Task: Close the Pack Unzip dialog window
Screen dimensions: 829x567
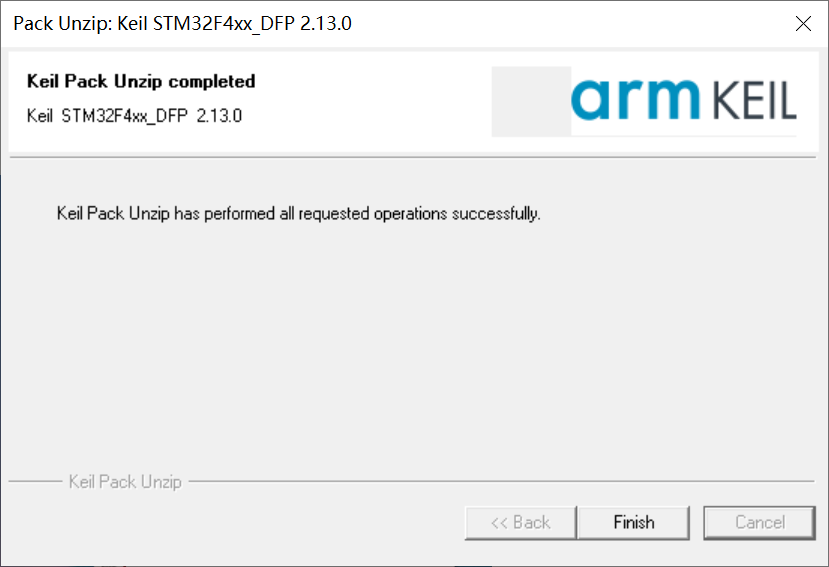Action: point(803,23)
